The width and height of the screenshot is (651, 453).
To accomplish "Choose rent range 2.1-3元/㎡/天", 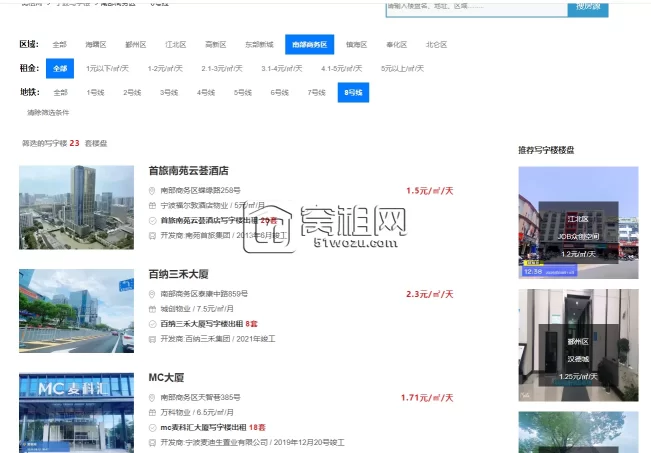I will click(x=222, y=69).
